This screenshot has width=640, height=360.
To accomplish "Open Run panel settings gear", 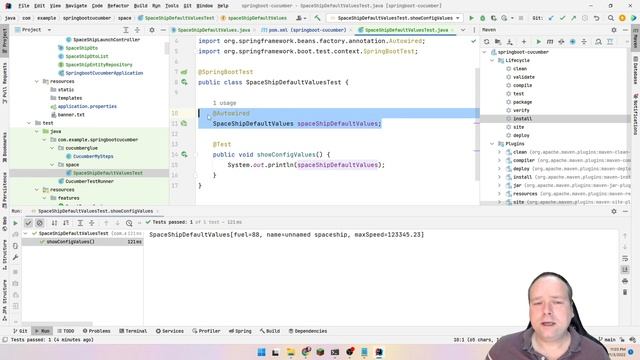I will point(614,211).
